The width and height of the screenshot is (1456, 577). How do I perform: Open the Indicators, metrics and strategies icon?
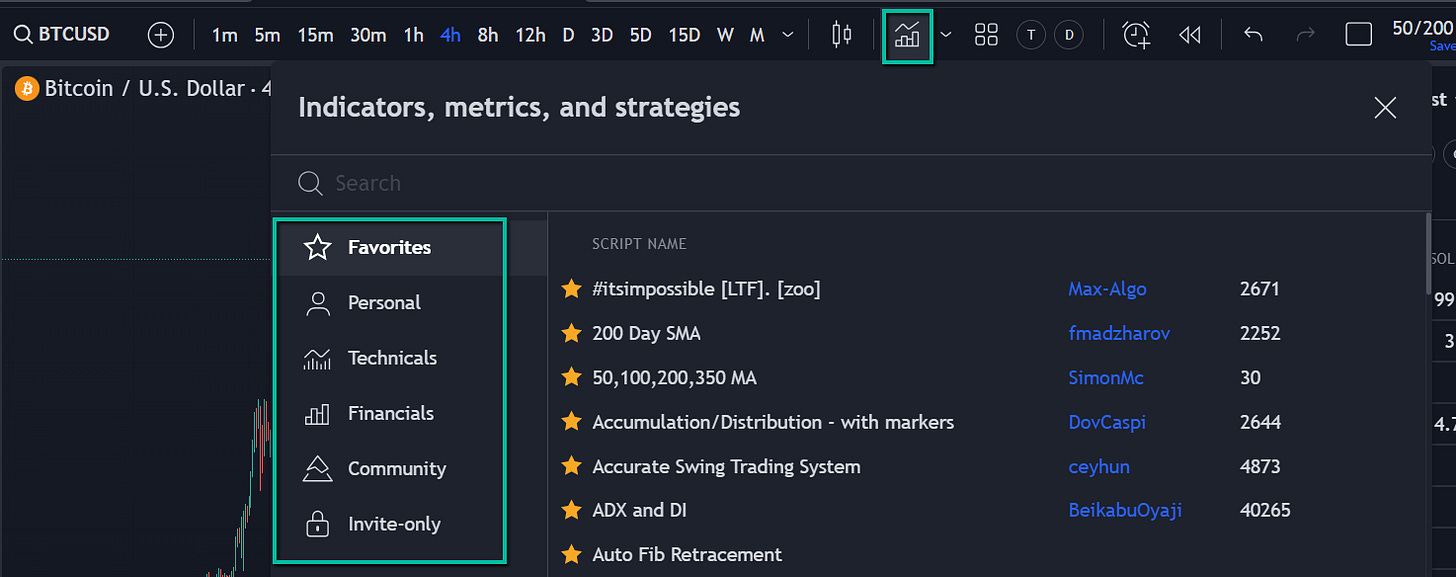point(906,34)
